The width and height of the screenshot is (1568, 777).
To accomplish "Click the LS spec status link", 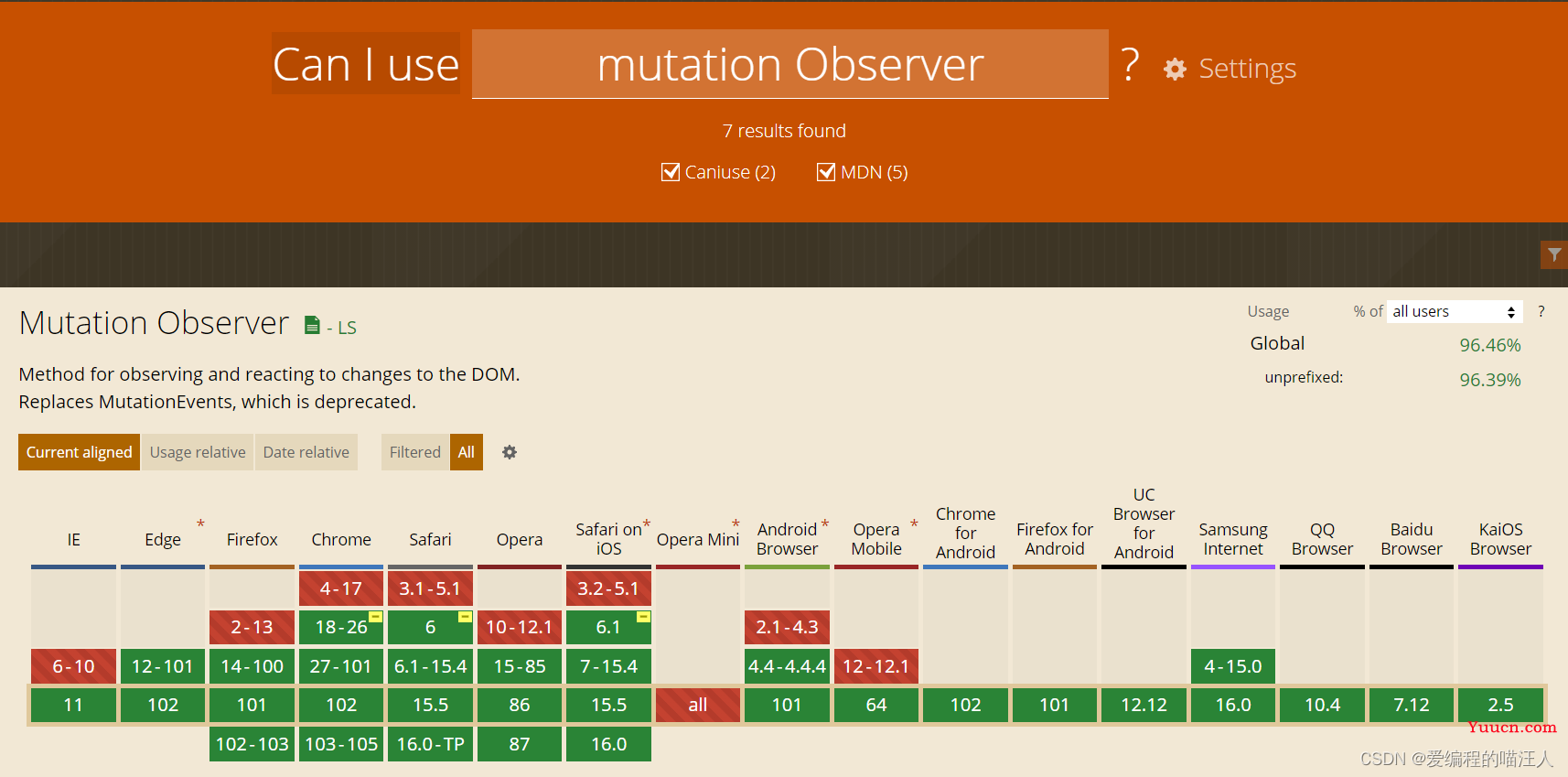I will tap(347, 328).
